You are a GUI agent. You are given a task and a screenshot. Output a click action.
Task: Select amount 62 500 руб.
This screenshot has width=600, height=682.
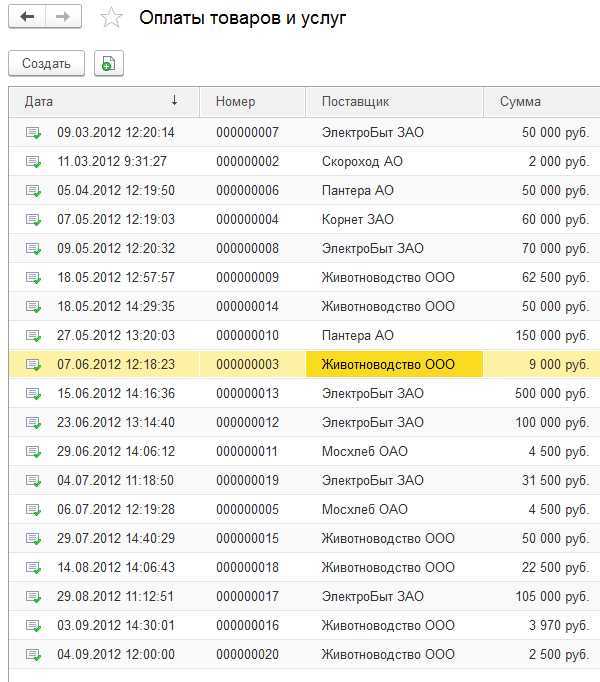tap(556, 277)
